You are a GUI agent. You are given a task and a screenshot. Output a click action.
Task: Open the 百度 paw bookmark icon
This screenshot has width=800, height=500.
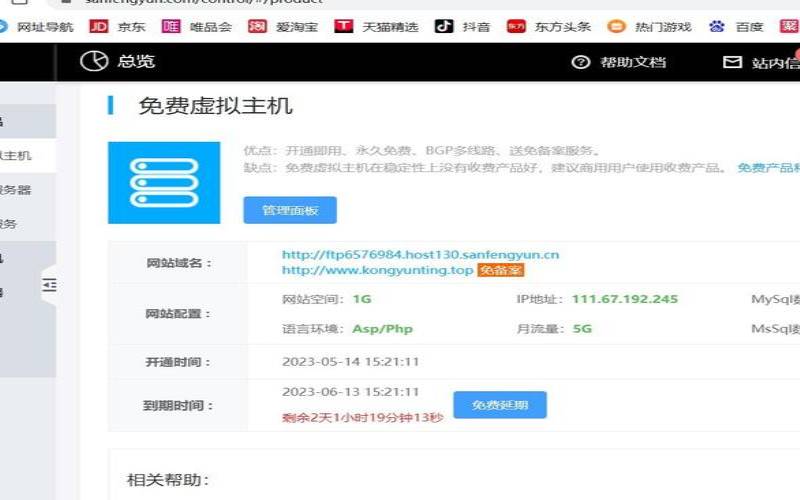click(x=717, y=26)
